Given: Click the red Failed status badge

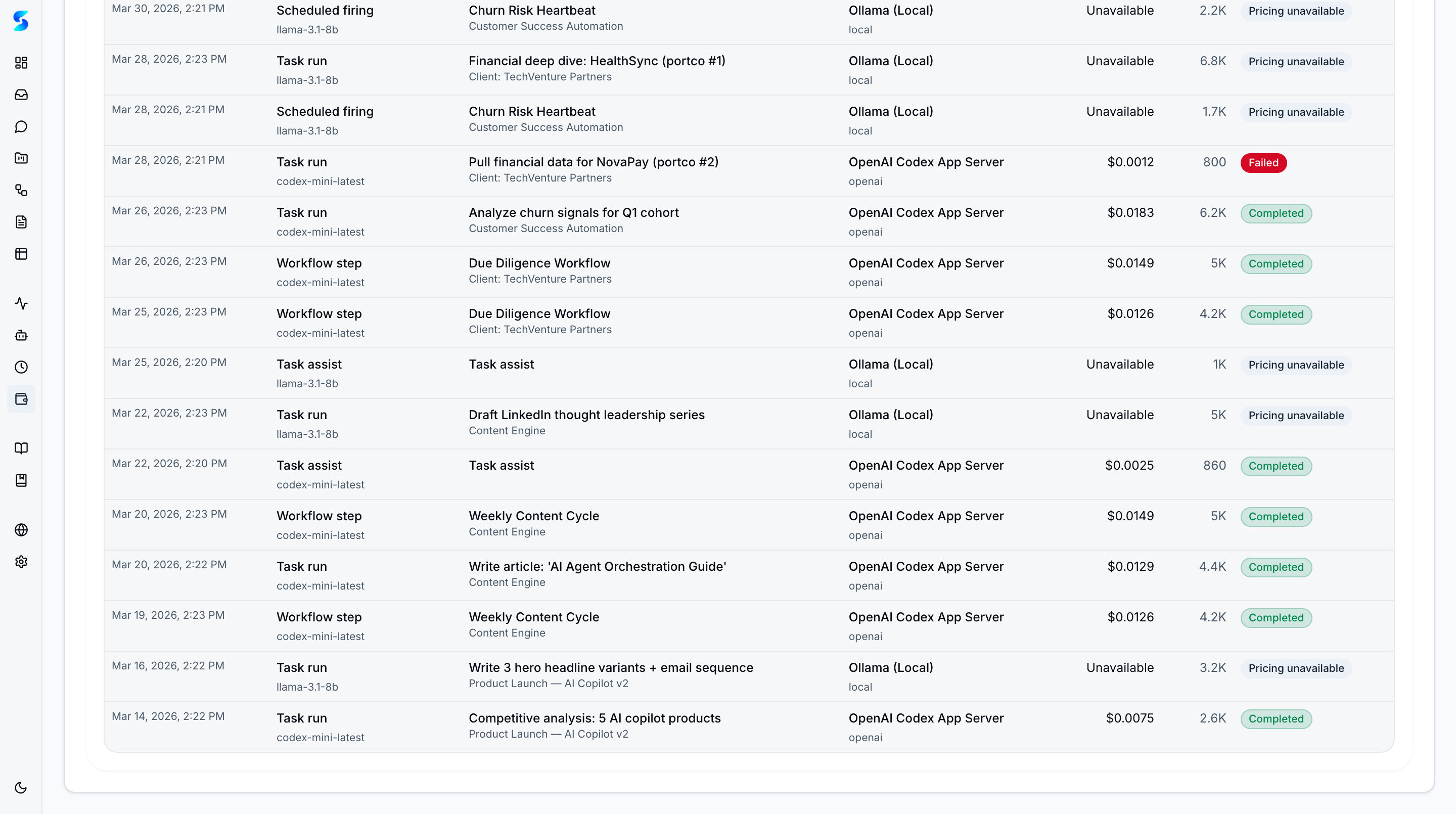Looking at the screenshot, I should tap(1263, 163).
